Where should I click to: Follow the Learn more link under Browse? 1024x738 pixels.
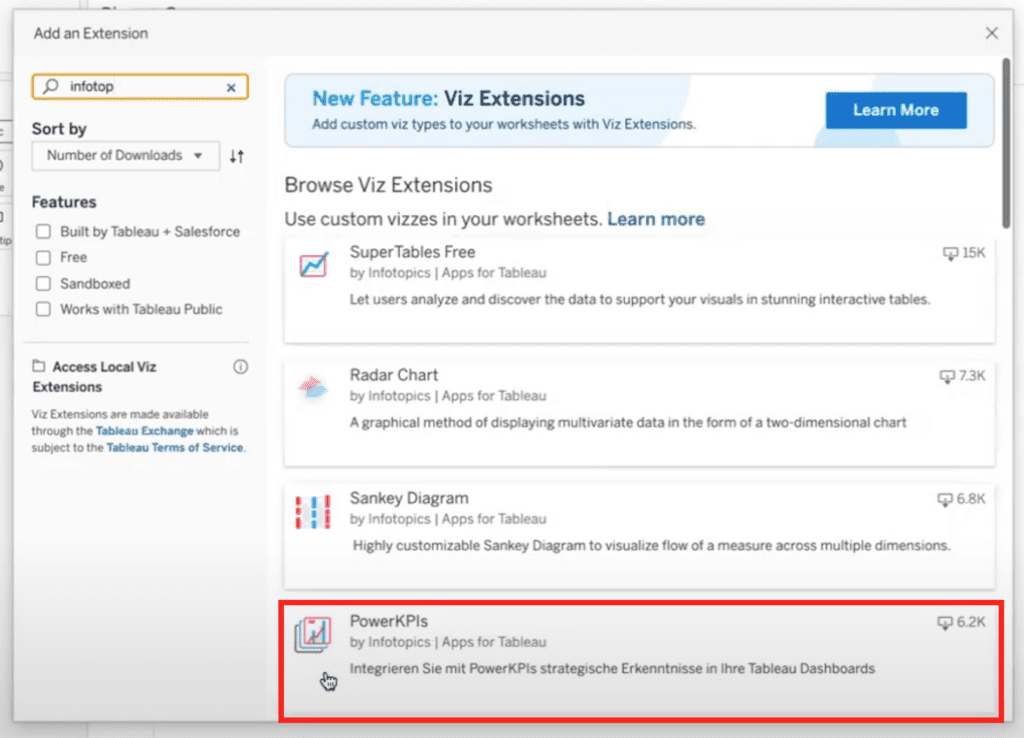[x=656, y=219]
